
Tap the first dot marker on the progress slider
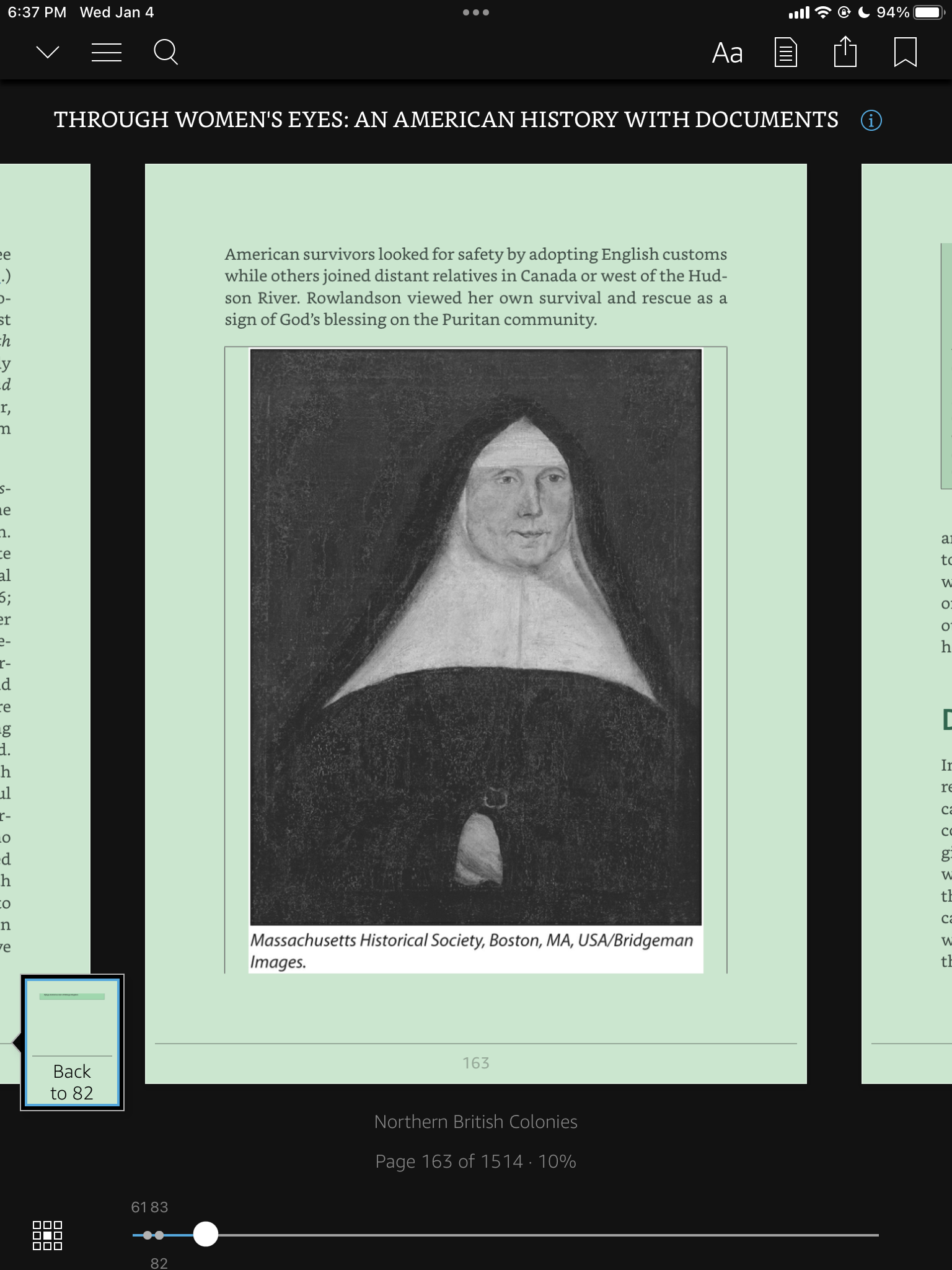[x=148, y=1235]
